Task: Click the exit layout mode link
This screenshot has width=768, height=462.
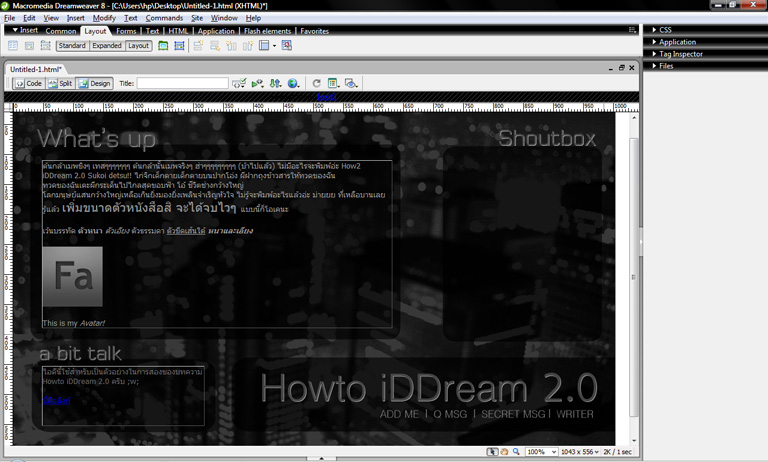Action: tap(327, 97)
